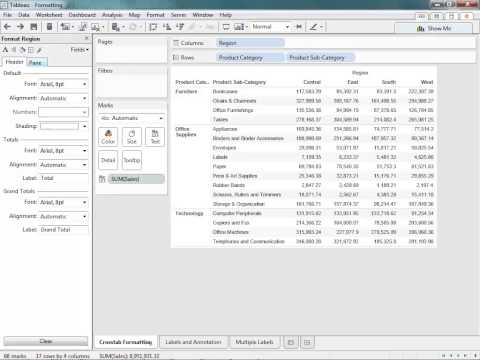Image resolution: width=480 pixels, height=360 pixels.
Task: Open the Fields dropdown in Format pane
Action: [x=80, y=50]
